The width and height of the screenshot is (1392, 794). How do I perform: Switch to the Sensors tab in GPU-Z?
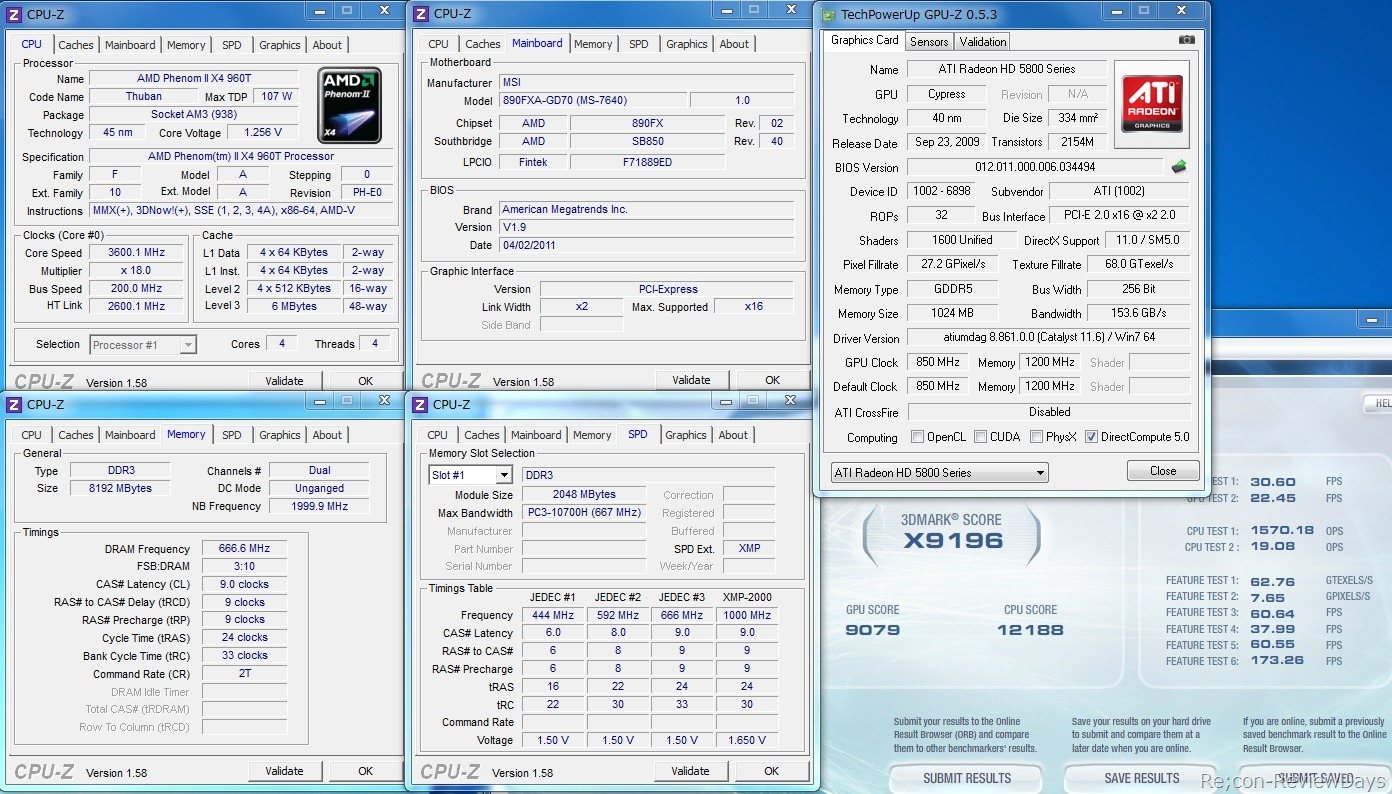928,42
